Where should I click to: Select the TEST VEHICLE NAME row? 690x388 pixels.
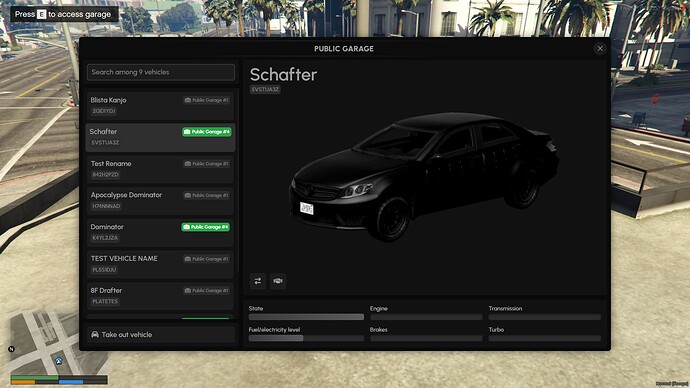coord(161,264)
